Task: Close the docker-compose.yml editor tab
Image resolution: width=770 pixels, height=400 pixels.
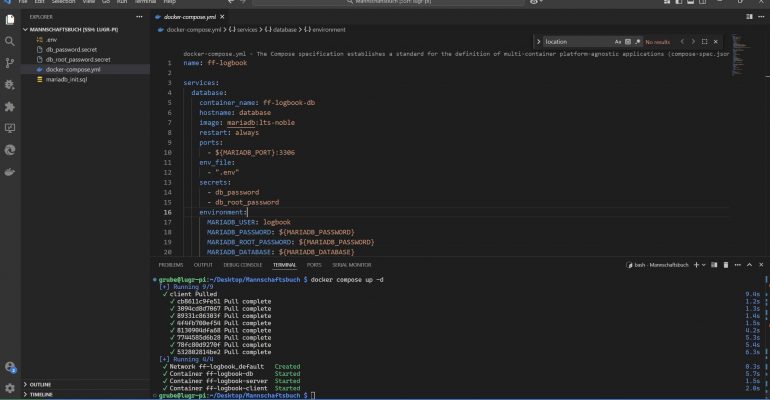Action: coord(222,17)
